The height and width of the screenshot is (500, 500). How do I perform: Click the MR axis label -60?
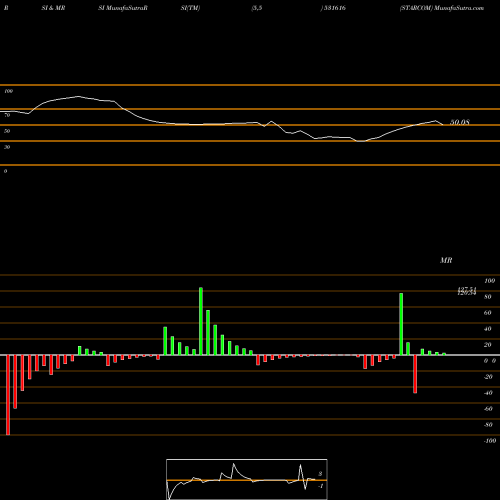tap(488, 409)
